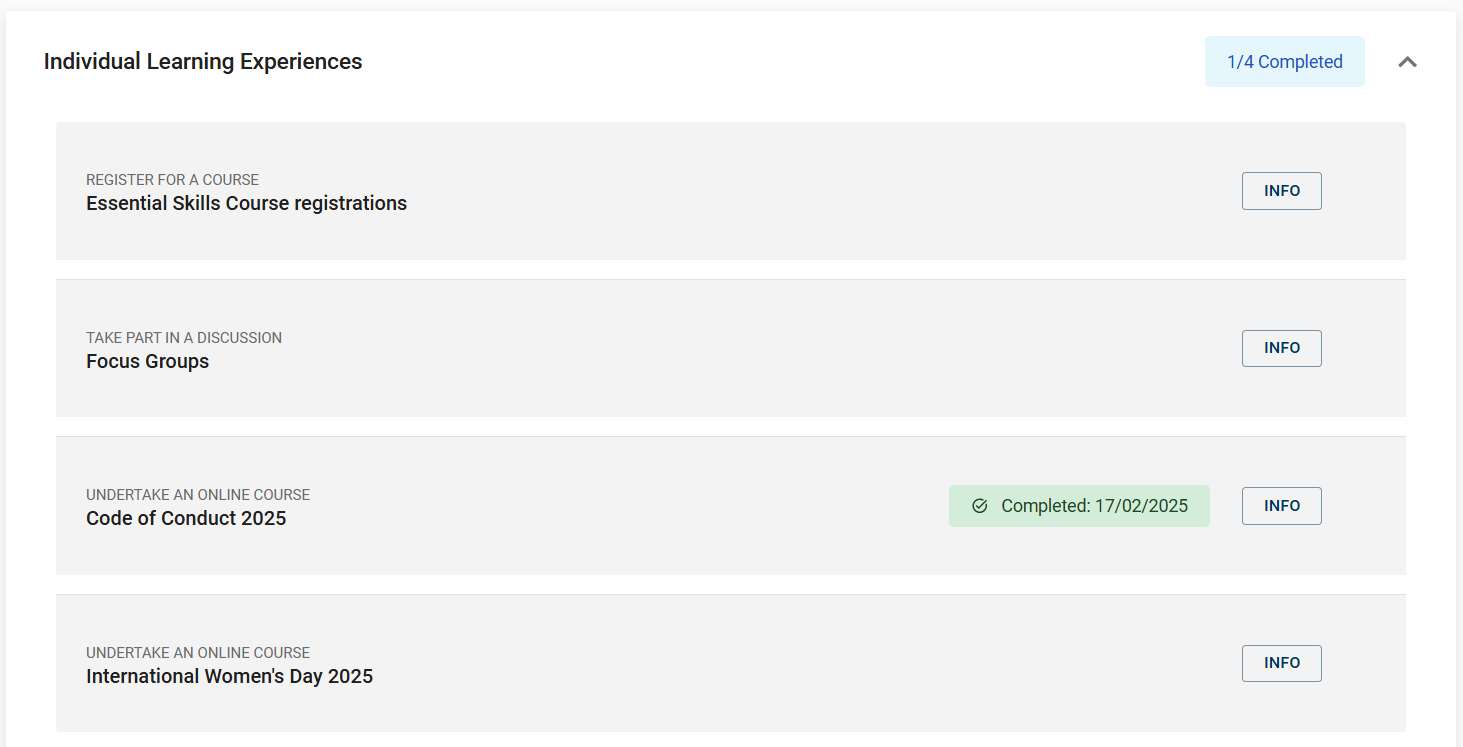The height and width of the screenshot is (747, 1463).
Task: Open info for Focus Groups discussion
Action: coord(1281,348)
